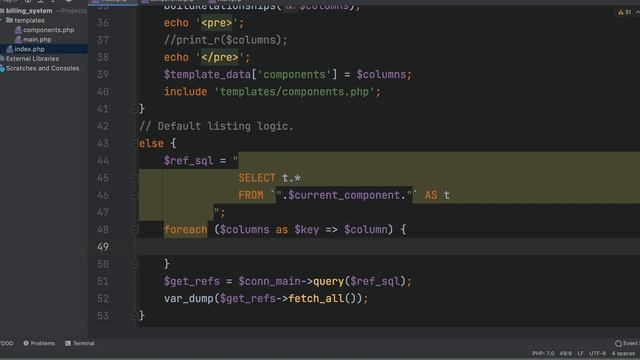Click the query method call on line 51
This screenshot has width=640, height=360.
(x=329, y=281)
